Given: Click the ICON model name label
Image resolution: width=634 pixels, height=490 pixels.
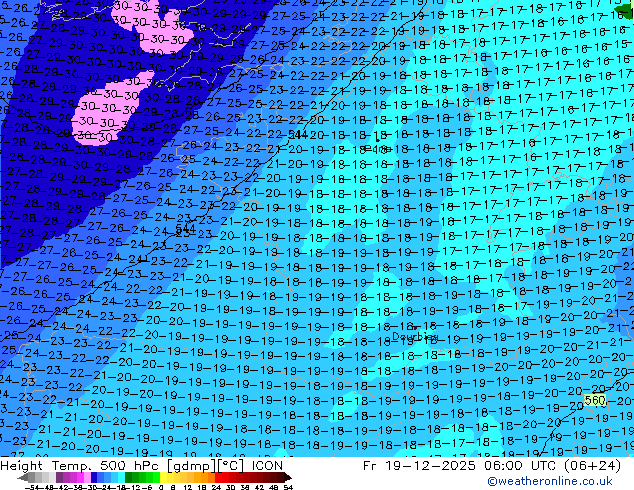Looking at the screenshot, I should [267, 466].
